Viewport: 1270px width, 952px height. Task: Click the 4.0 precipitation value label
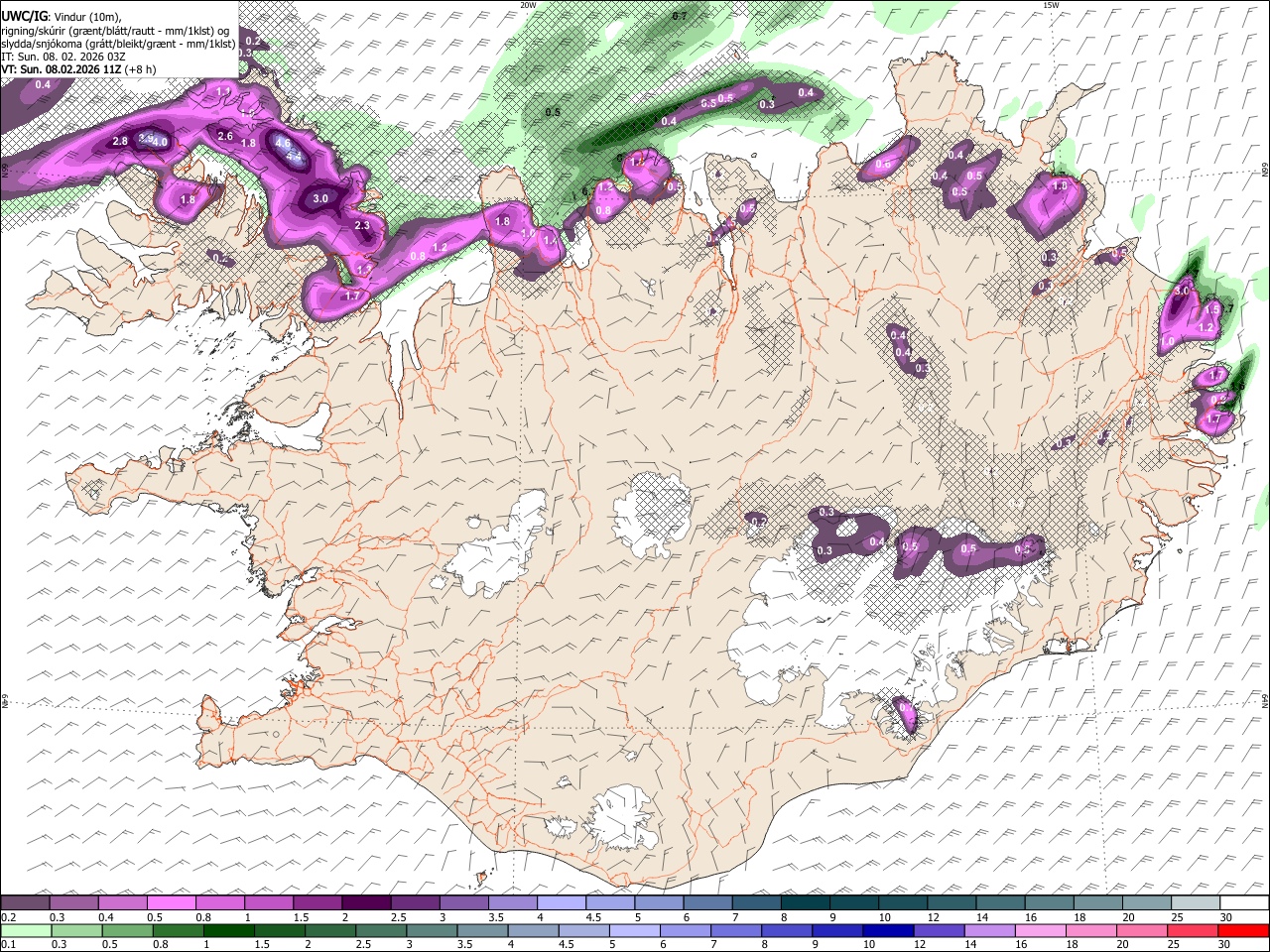[x=159, y=143]
